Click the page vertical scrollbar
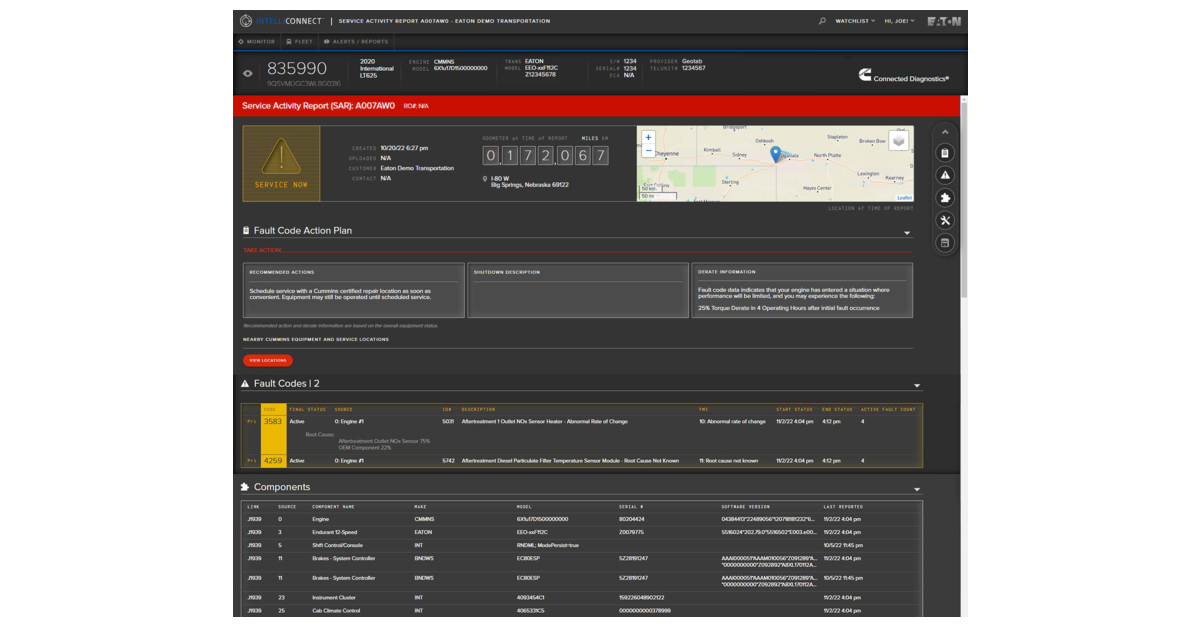The width and height of the screenshot is (1200, 627). click(x=963, y=200)
